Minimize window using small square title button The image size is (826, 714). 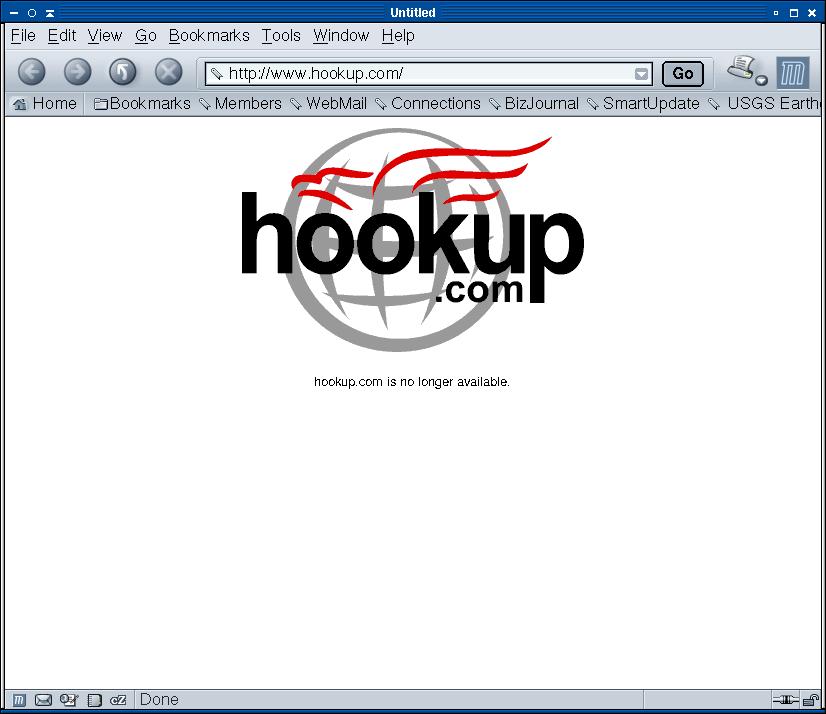[x=776, y=13]
